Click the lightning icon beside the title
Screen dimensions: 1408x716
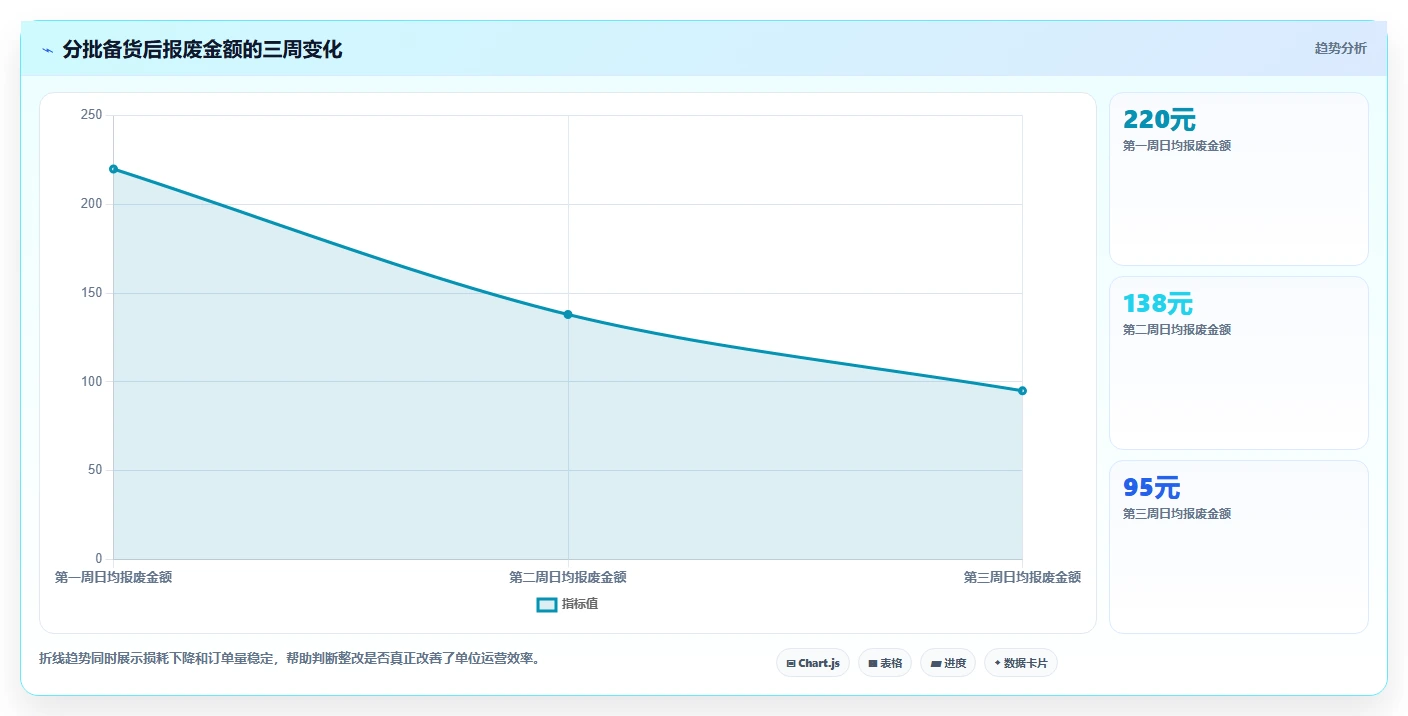pyautogui.click(x=47, y=50)
